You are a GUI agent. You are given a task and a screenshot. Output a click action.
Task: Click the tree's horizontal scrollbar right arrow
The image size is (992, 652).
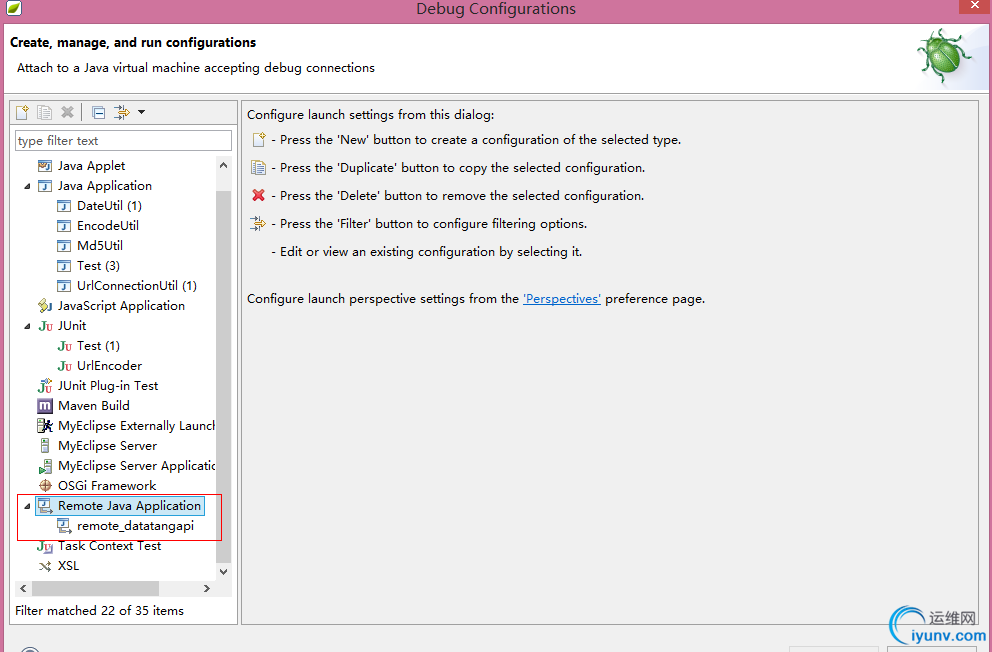[207, 588]
